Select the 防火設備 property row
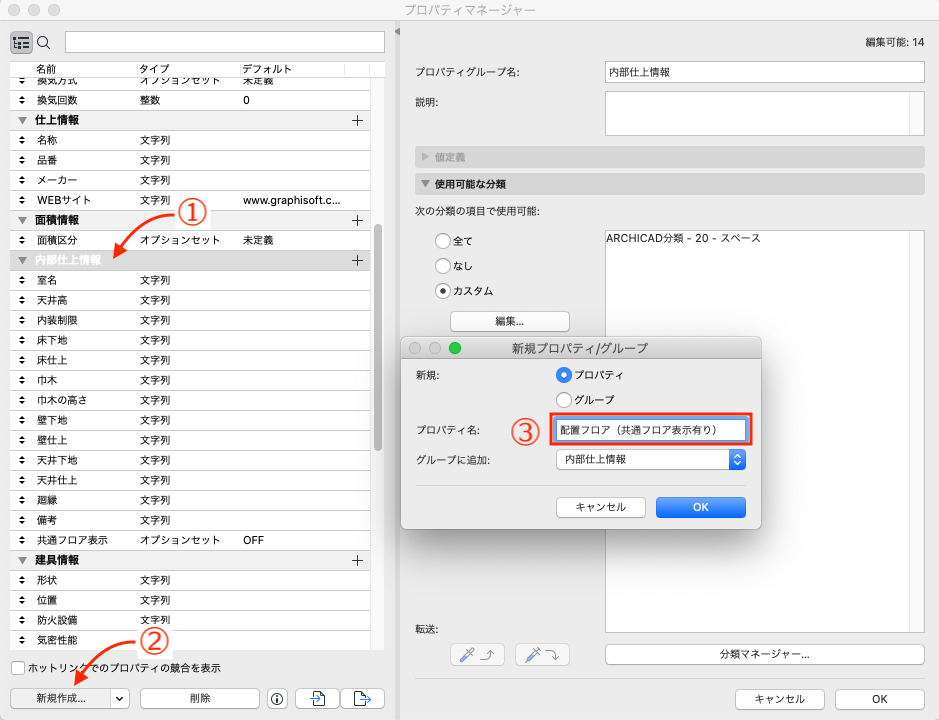The width and height of the screenshot is (939, 720). tap(190, 621)
